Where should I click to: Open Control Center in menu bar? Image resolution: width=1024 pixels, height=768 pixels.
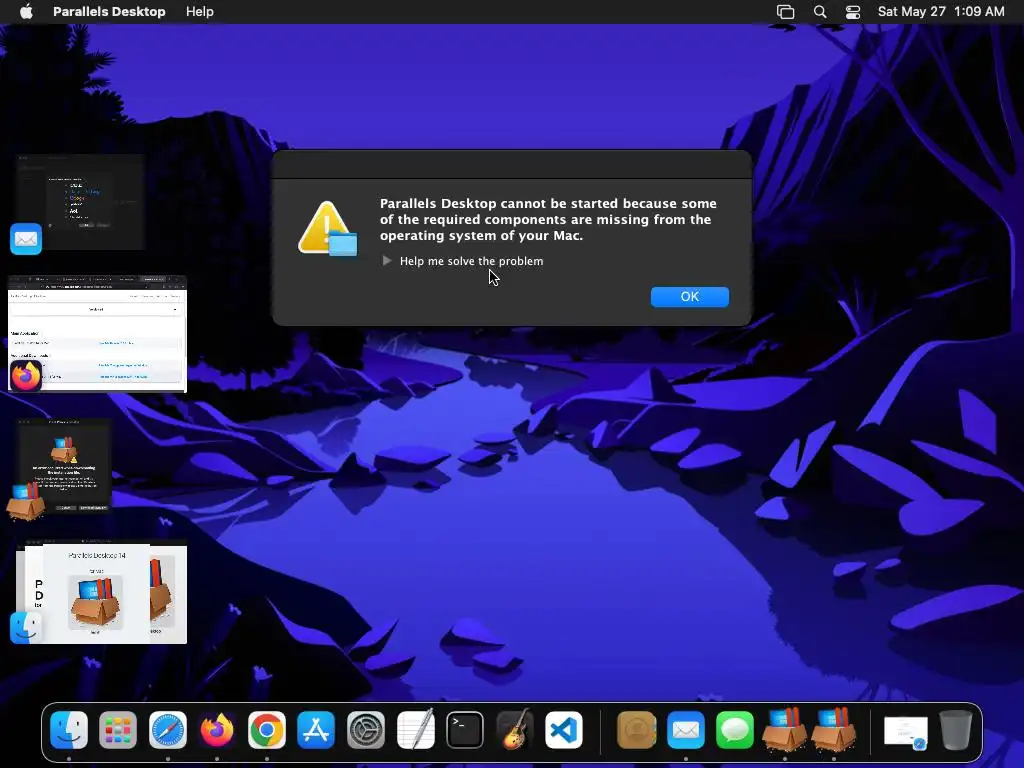[x=852, y=12]
